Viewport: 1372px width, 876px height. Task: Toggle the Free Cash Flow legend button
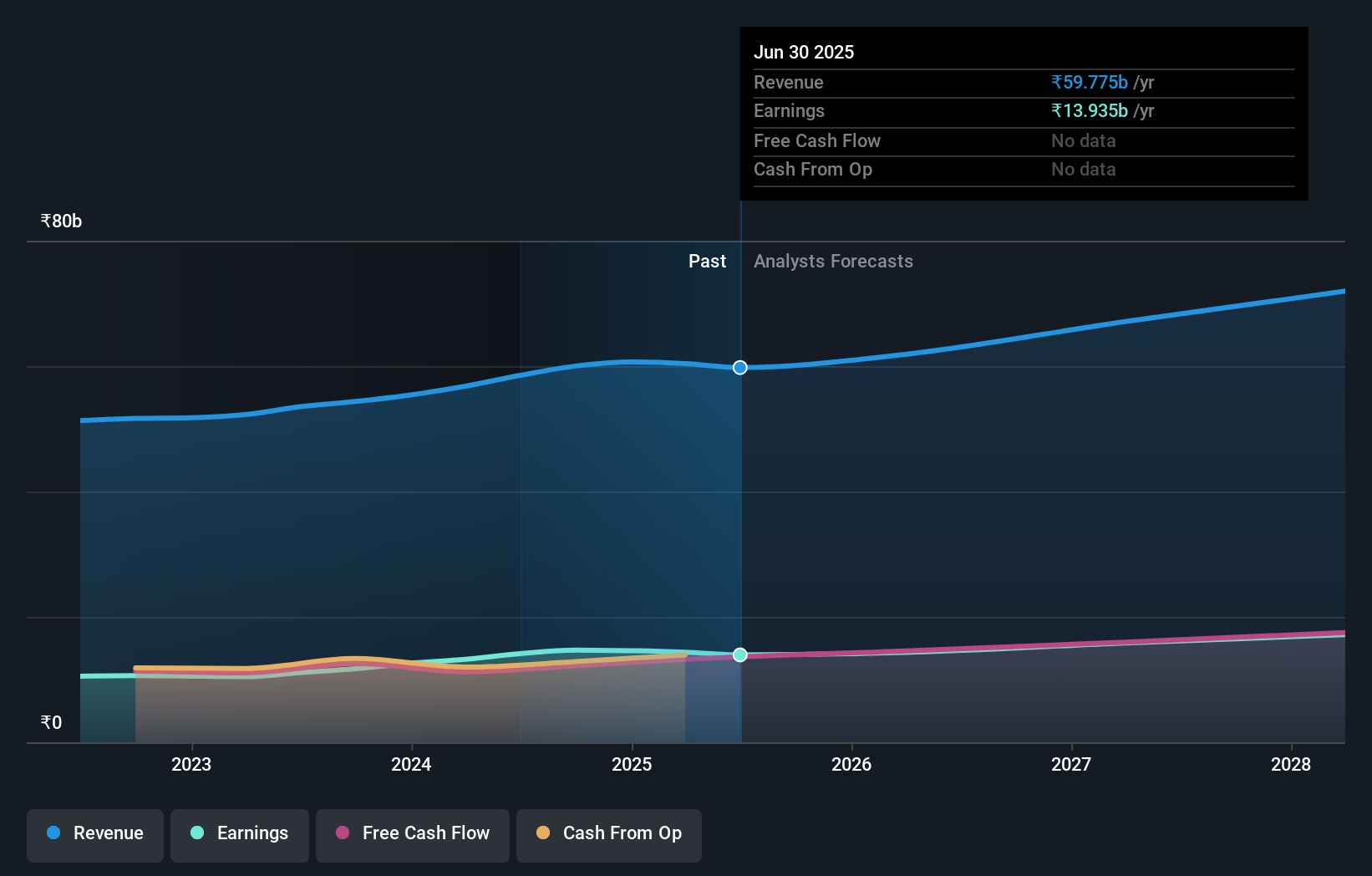413,835
